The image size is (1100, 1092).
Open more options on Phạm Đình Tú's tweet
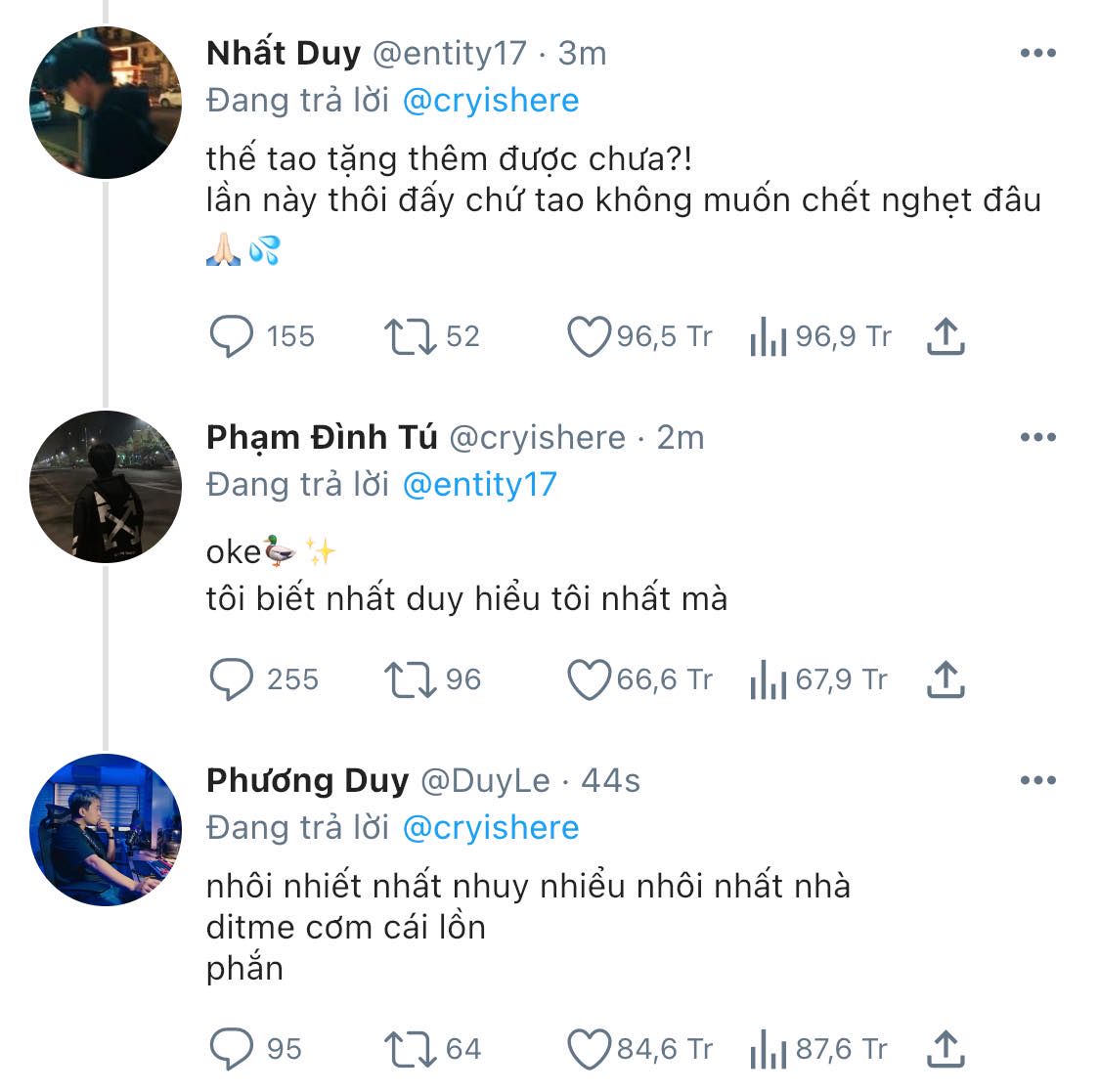click(x=1038, y=437)
